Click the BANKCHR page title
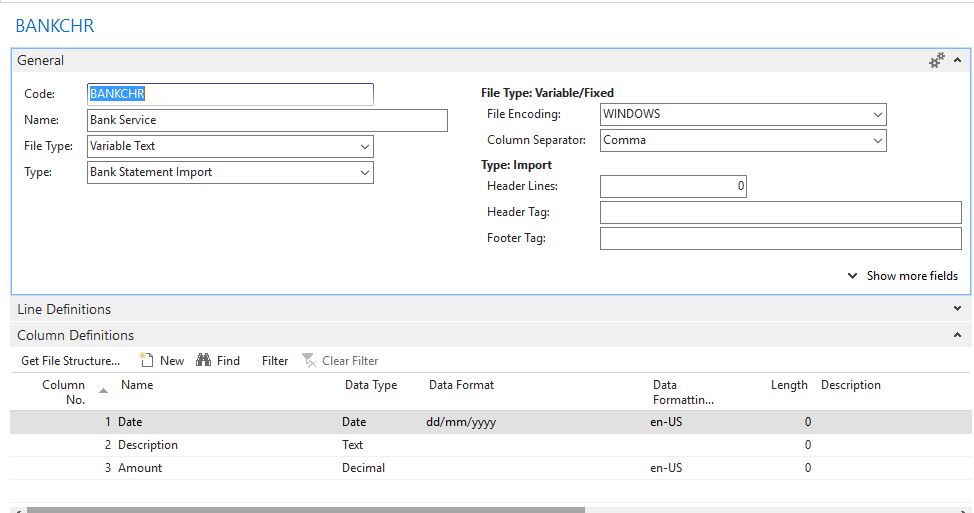 pyautogui.click(x=55, y=25)
